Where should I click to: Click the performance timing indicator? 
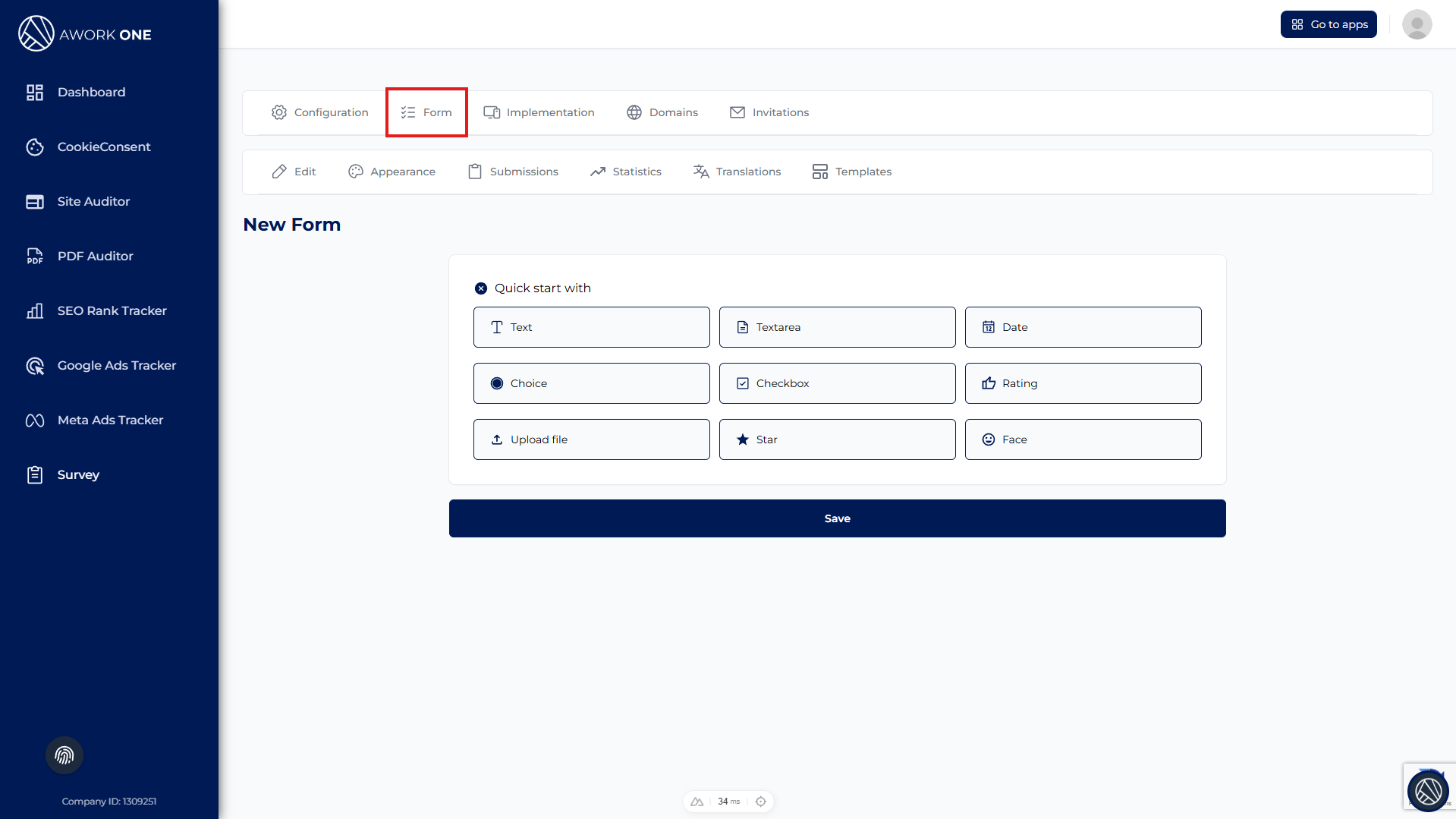728,802
